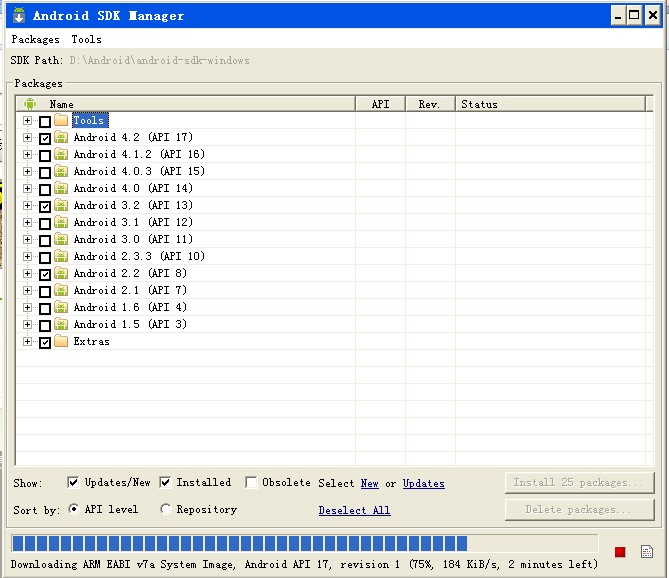This screenshot has width=669, height=578.
Task: Click the Rev. column header
Action: [x=430, y=104]
